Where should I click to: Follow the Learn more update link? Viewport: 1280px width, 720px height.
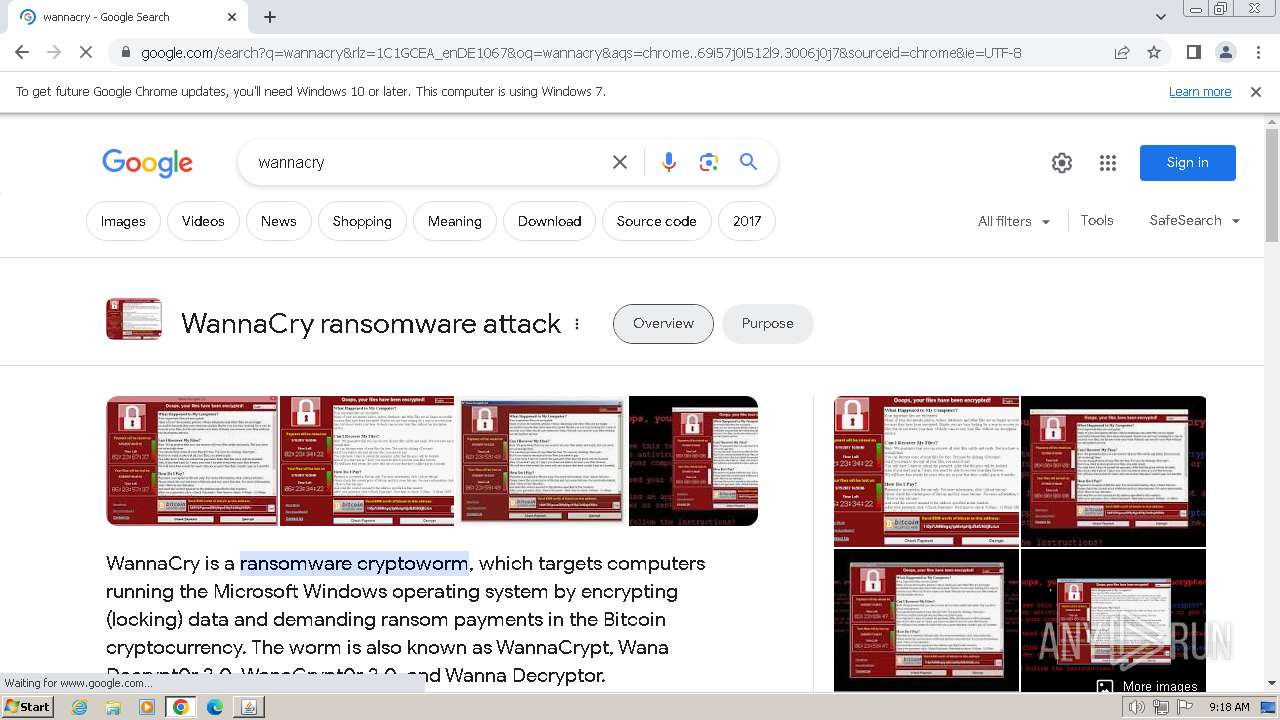click(1200, 91)
